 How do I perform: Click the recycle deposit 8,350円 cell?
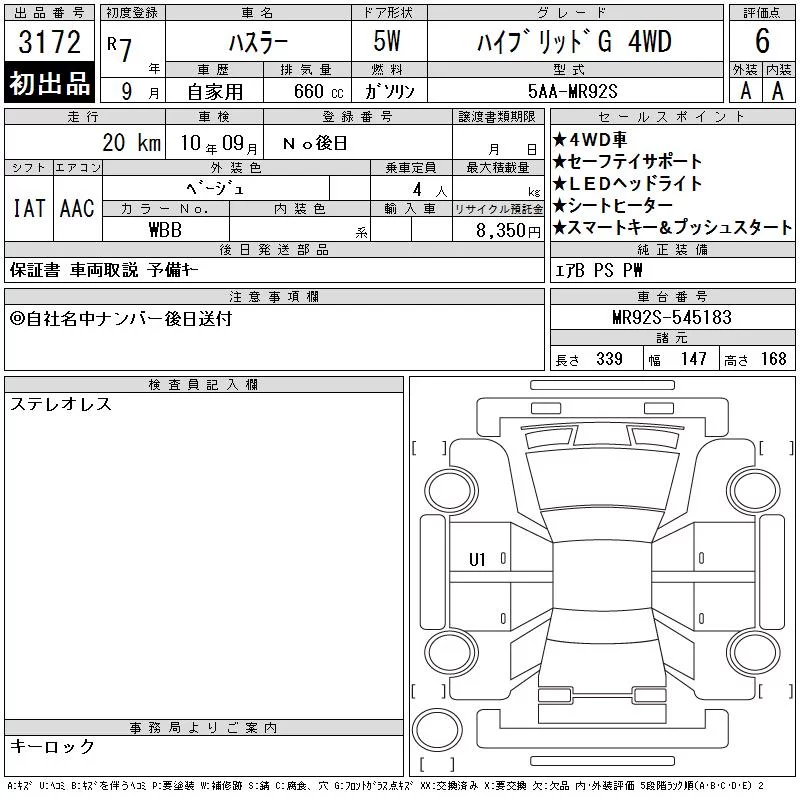point(498,230)
